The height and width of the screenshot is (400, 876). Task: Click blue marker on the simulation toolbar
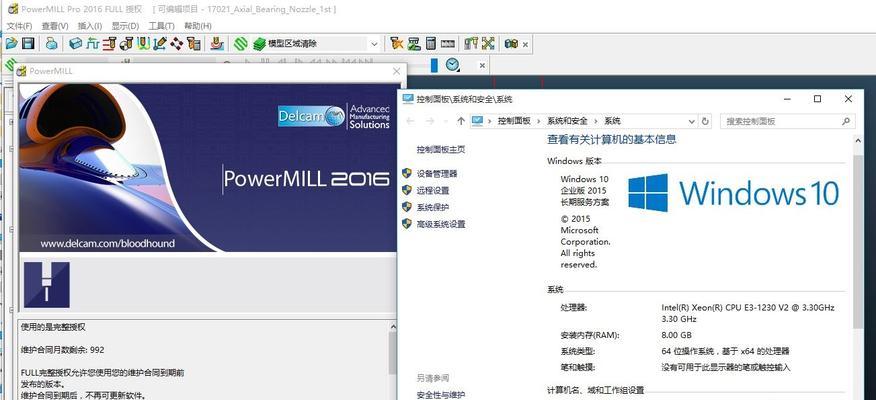tap(434, 65)
